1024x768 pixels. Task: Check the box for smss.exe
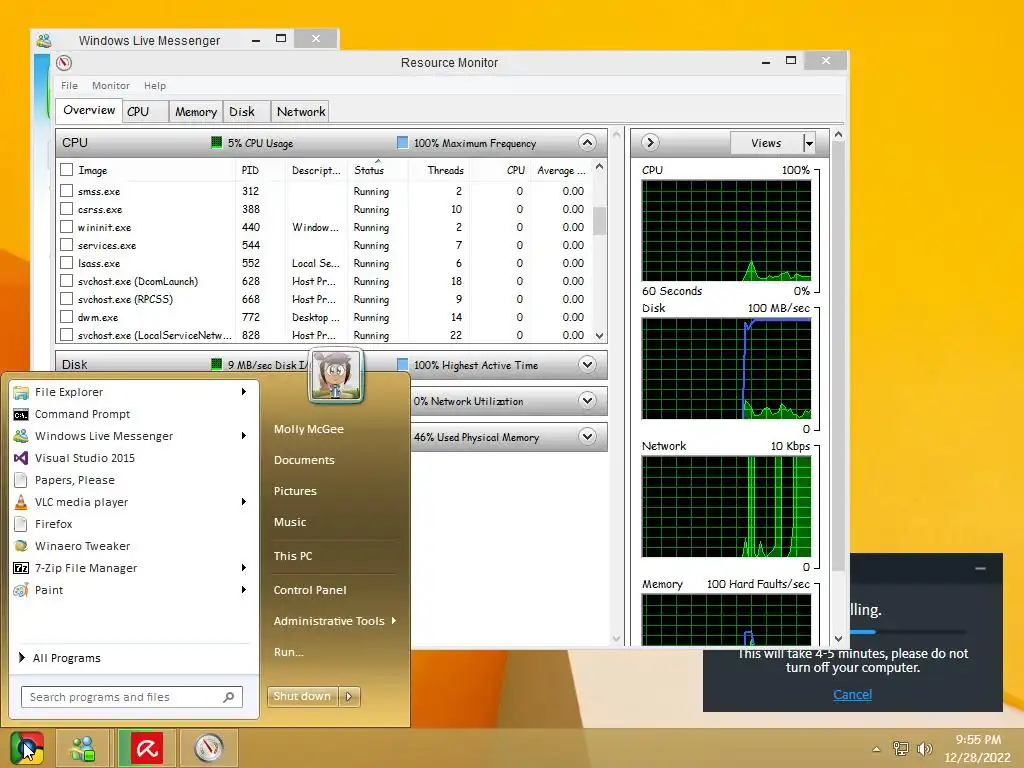(x=66, y=191)
